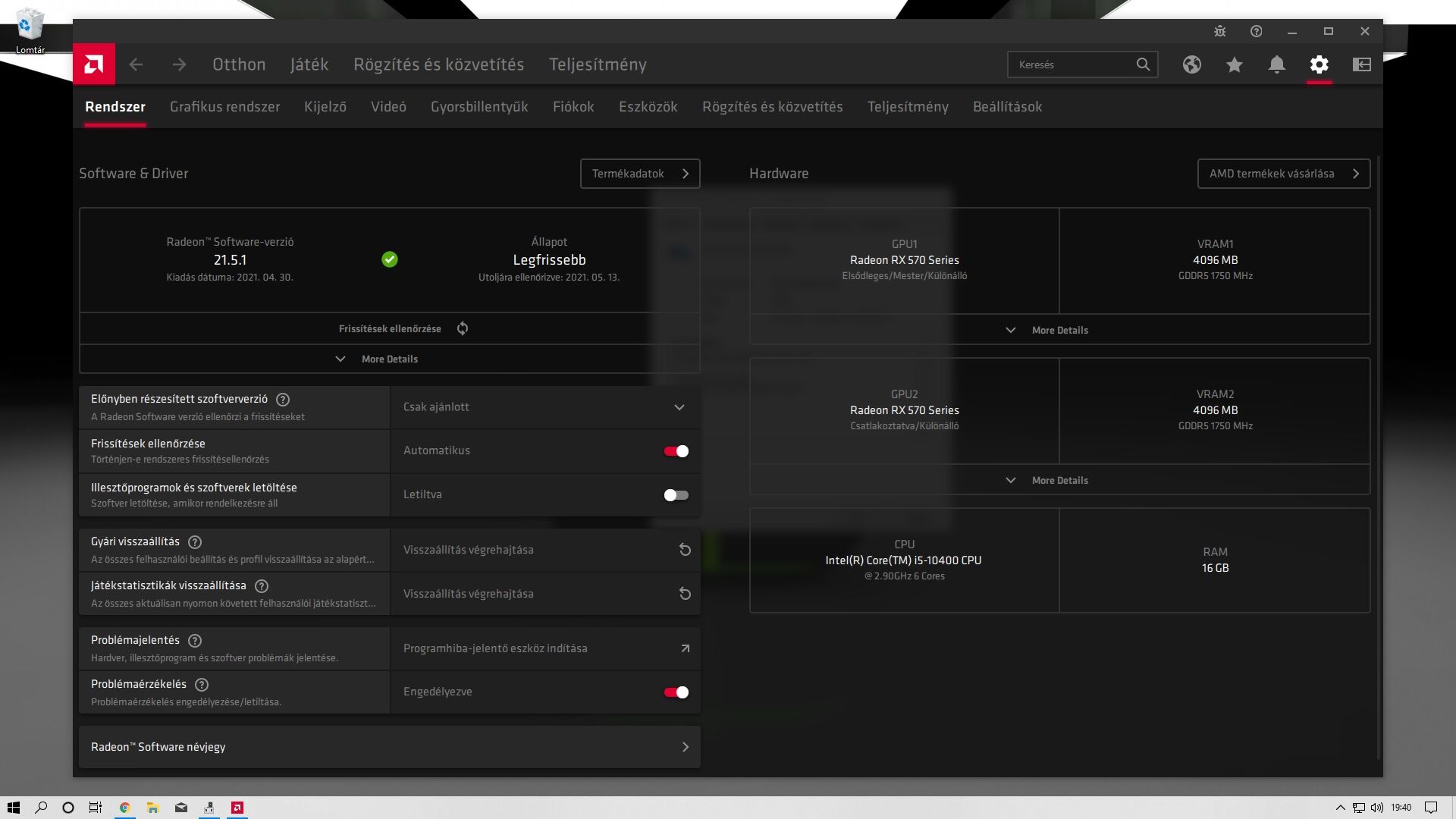Image resolution: width=1456 pixels, height=819 pixels.
Task: Switch to Grafikus rendszer tab
Action: [224, 107]
